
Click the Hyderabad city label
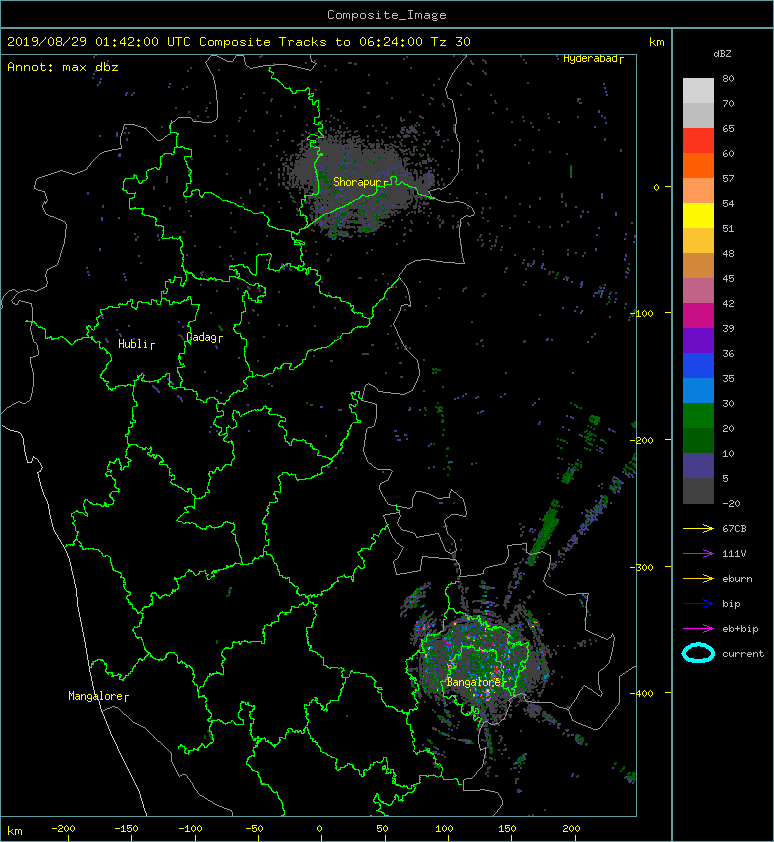coord(590,59)
